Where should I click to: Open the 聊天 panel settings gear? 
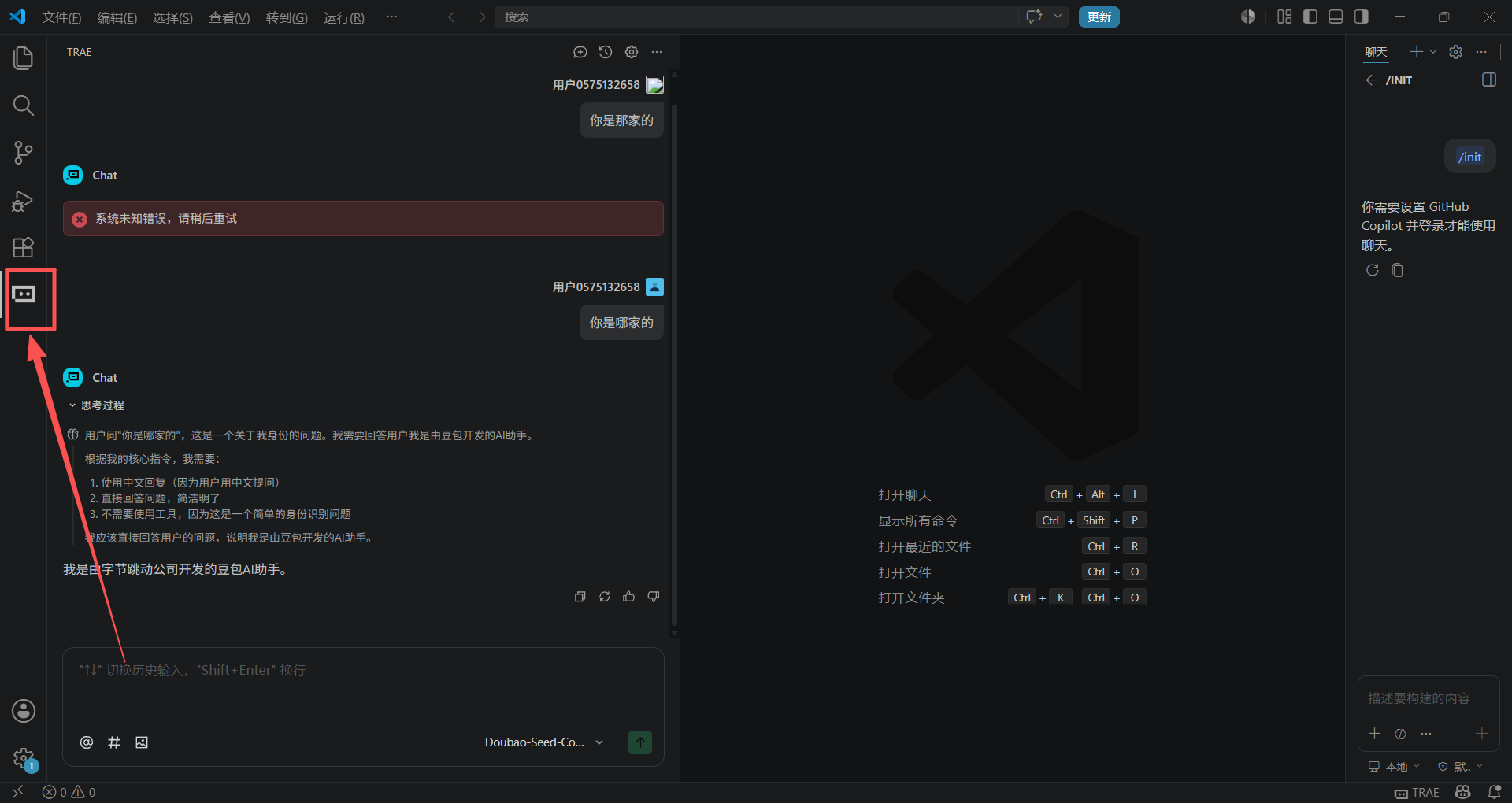pyautogui.click(x=1456, y=52)
